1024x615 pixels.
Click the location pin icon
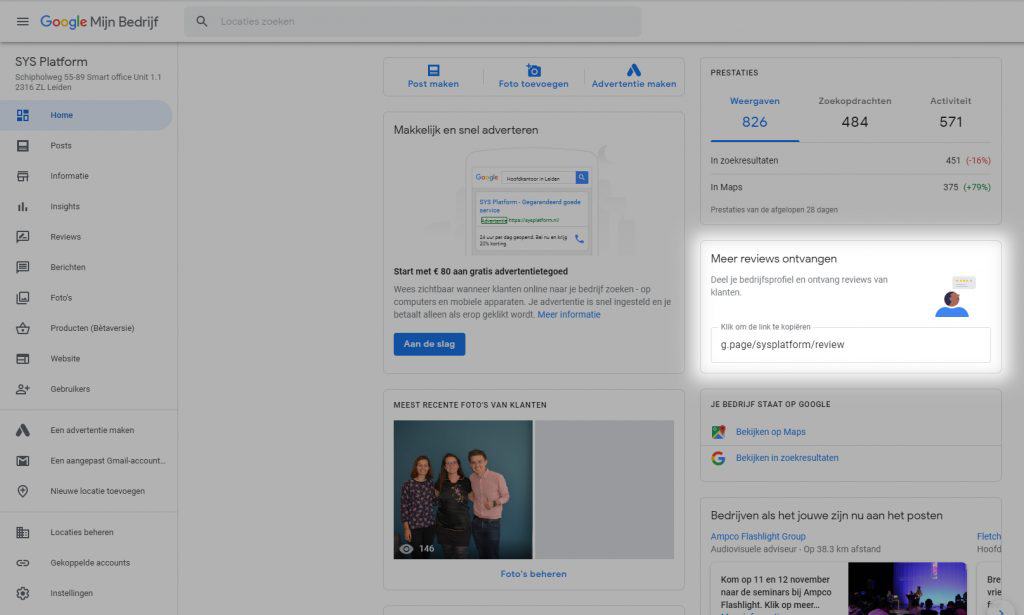23,491
